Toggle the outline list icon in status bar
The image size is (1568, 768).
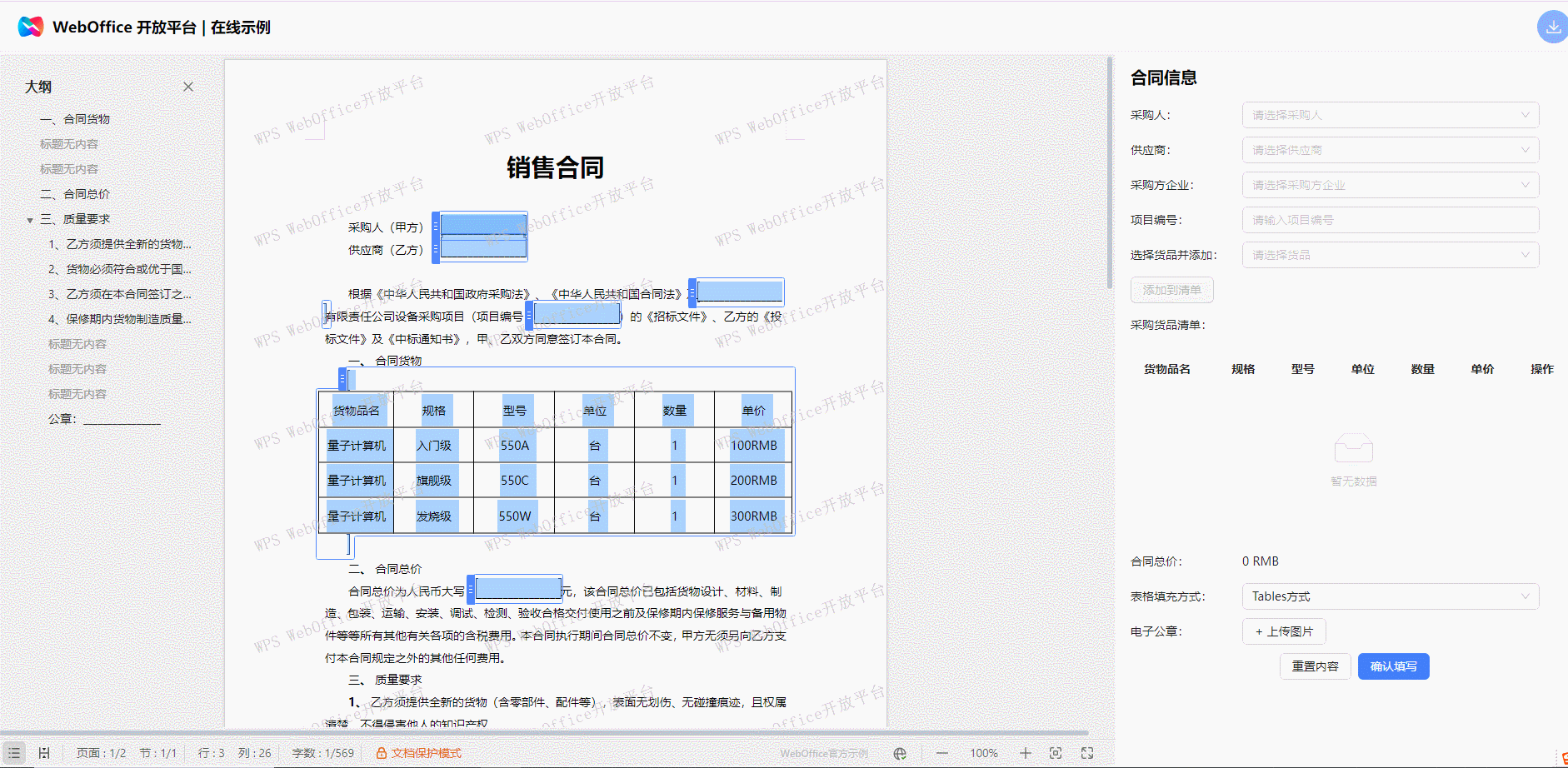click(x=14, y=753)
